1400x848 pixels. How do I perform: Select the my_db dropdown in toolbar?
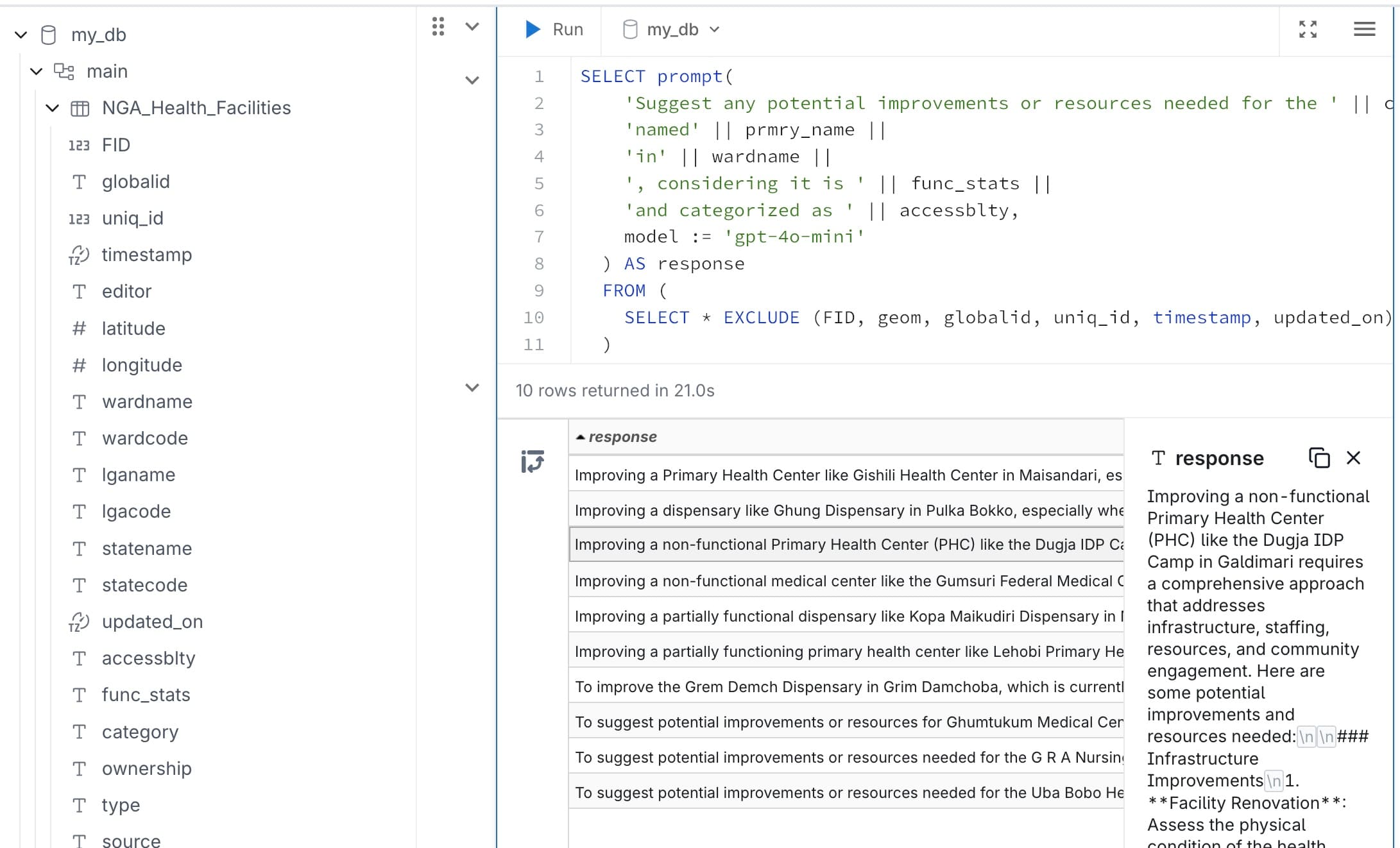pos(670,28)
